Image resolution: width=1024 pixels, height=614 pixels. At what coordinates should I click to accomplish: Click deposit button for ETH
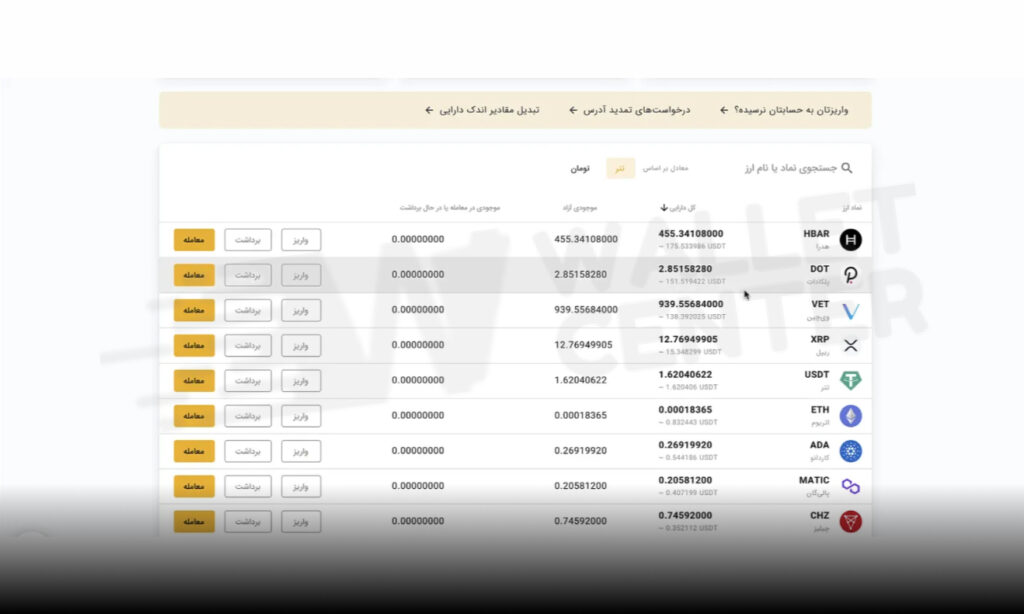pos(301,416)
